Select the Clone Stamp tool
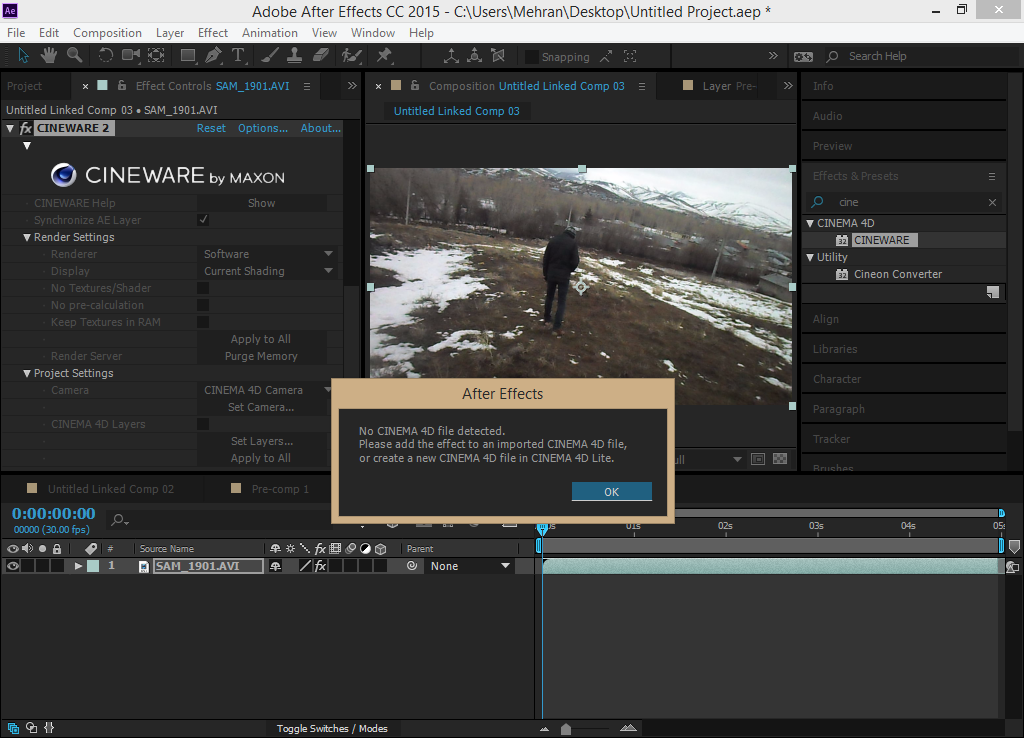Screen dimensions: 1024x738 (295, 56)
